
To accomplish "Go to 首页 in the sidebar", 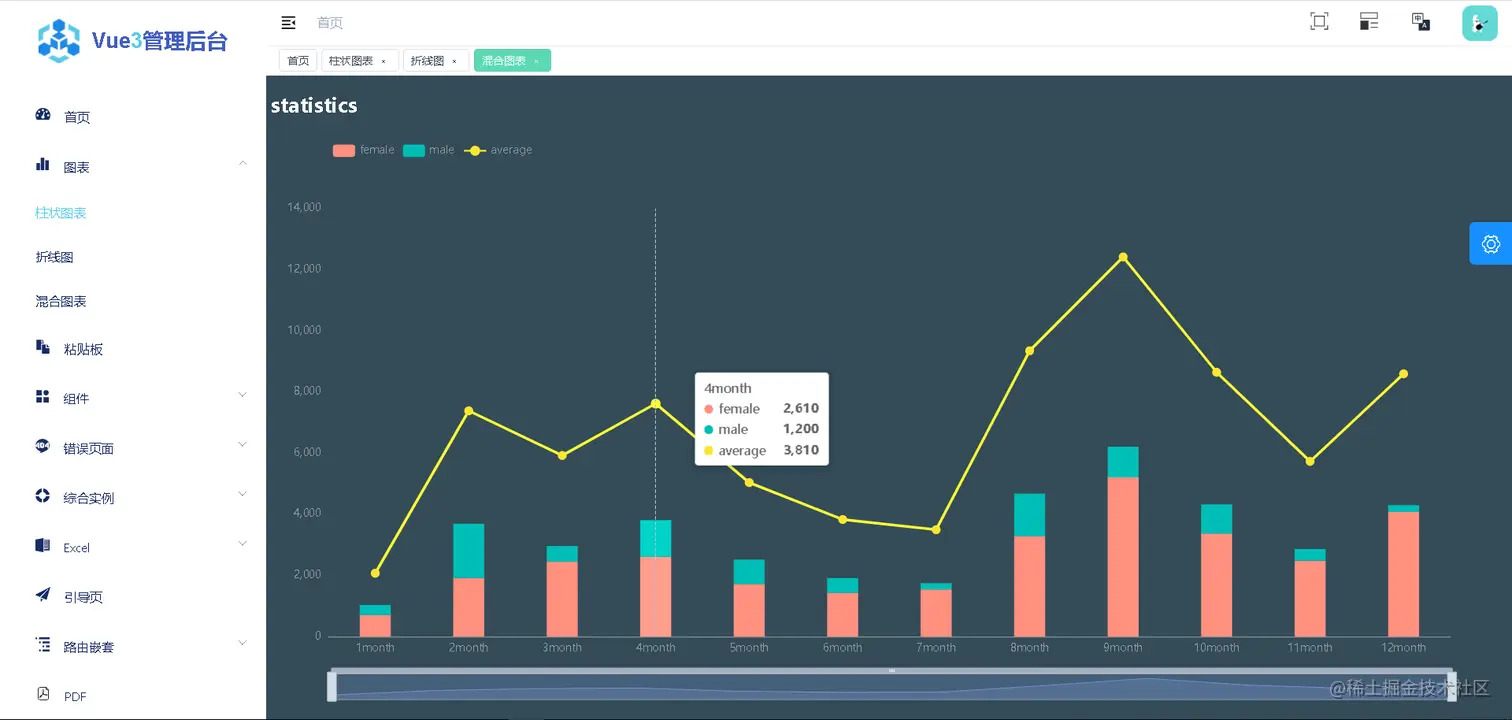I will (x=77, y=117).
